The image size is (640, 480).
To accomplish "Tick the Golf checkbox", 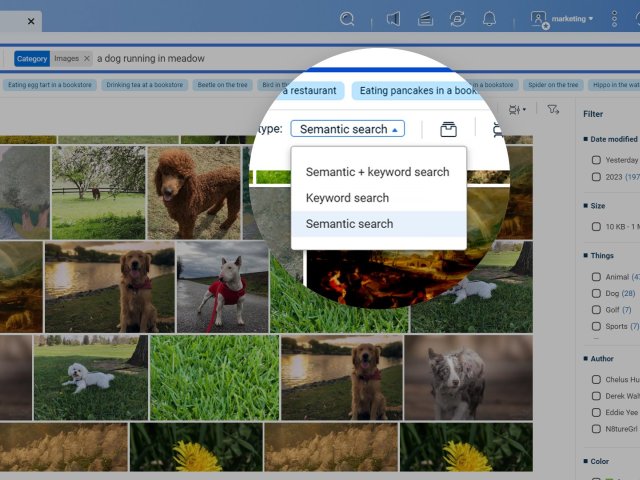I will pos(596,310).
